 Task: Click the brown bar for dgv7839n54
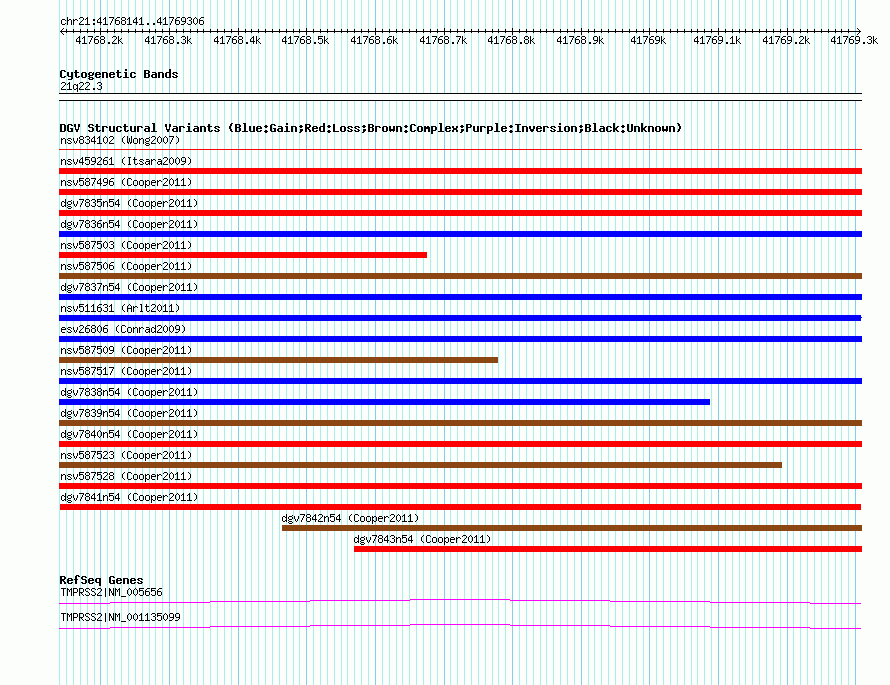tap(460, 423)
